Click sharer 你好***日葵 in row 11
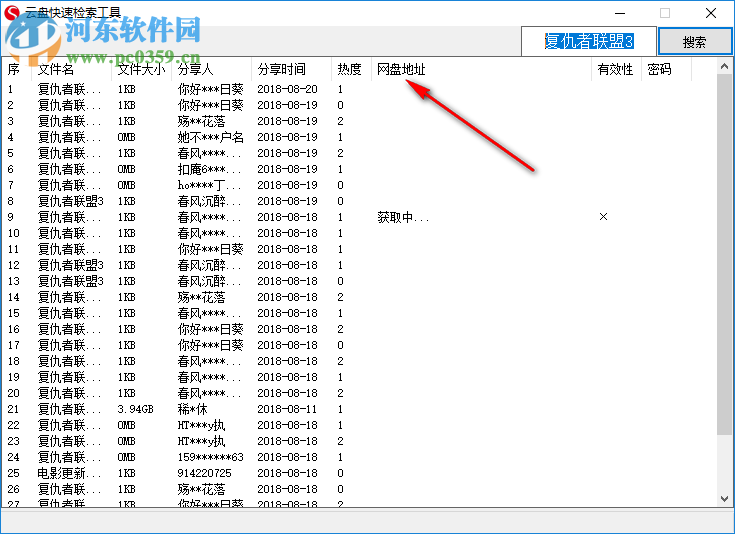The image size is (735, 534). point(210,249)
